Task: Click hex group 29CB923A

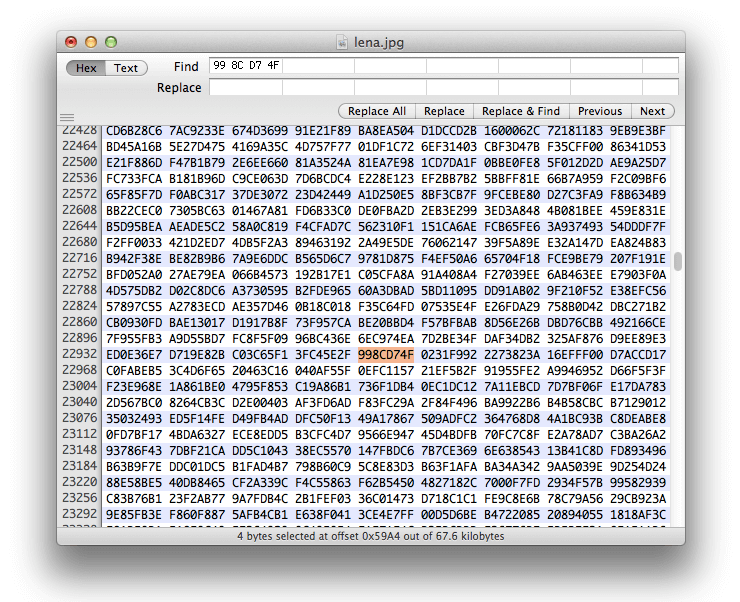Action: coord(638,499)
